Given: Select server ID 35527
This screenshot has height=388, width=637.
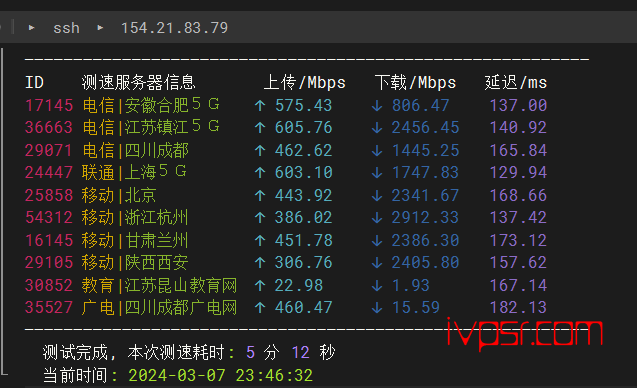Looking at the screenshot, I should coord(49,308).
